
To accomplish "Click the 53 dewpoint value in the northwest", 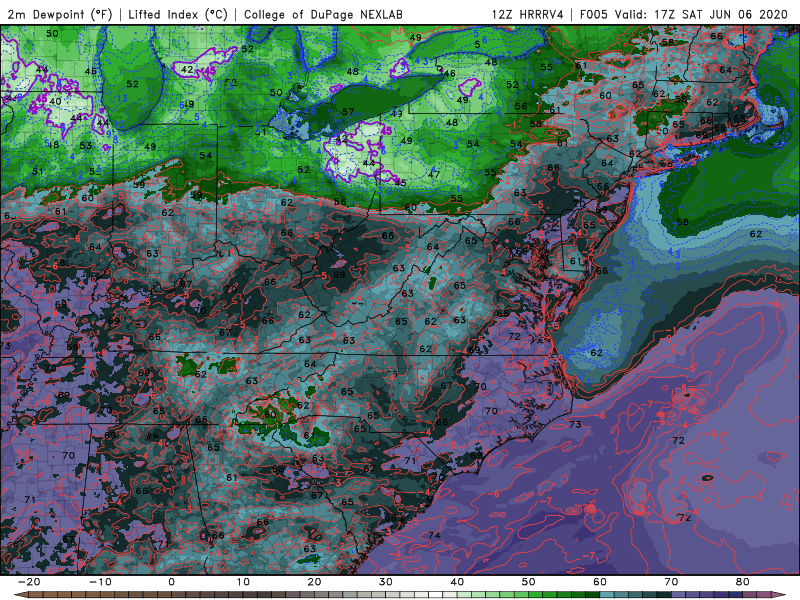I will pos(85,145).
